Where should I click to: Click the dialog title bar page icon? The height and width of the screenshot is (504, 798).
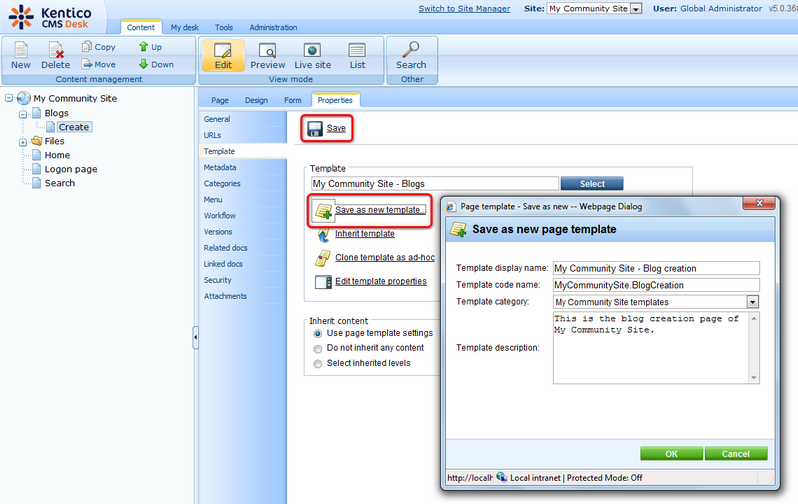tap(450, 207)
